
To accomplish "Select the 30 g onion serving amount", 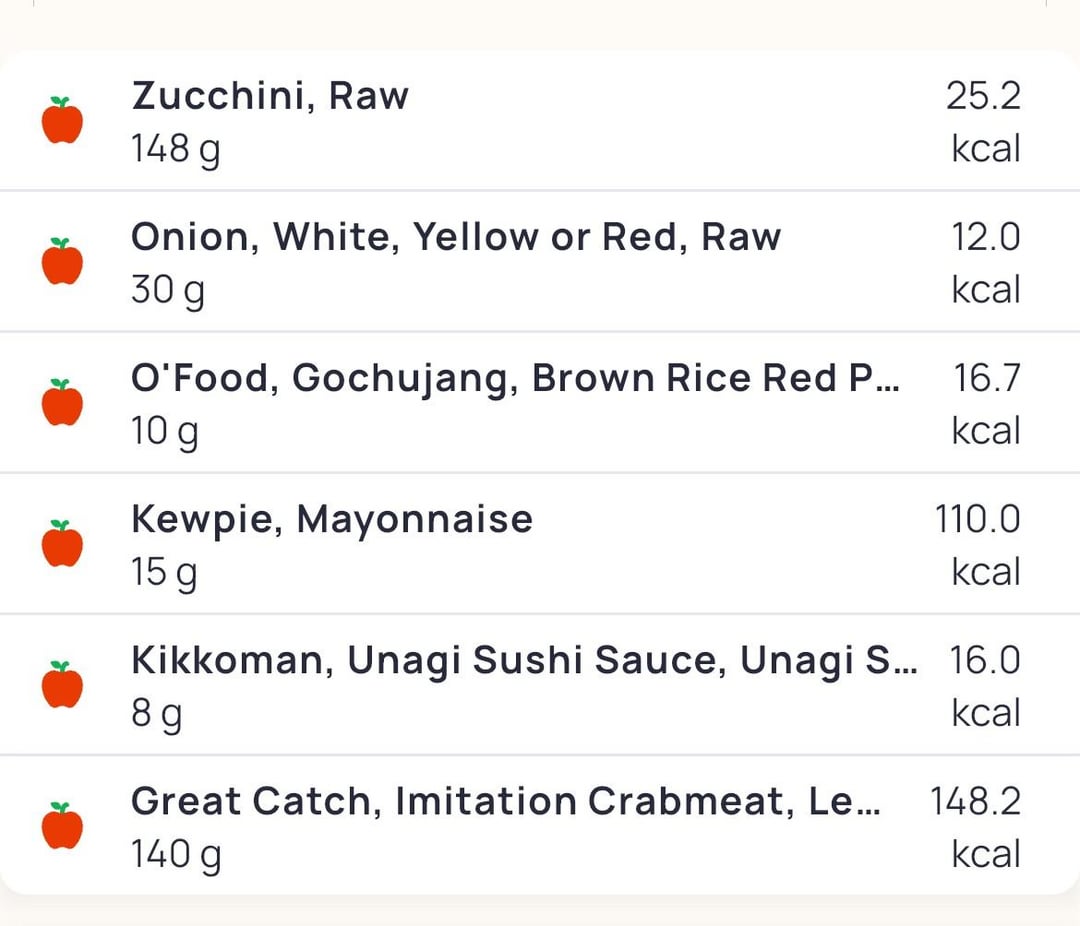I will click(x=168, y=291).
